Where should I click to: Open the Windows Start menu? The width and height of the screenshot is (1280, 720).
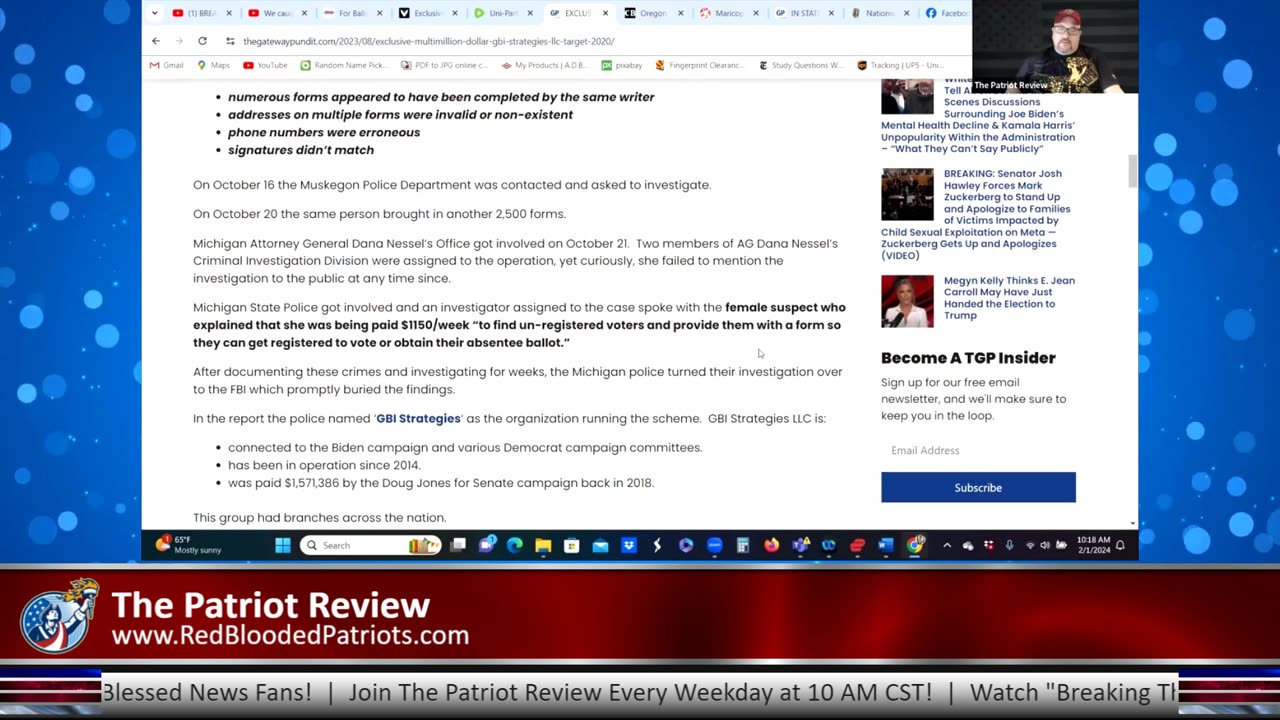283,545
